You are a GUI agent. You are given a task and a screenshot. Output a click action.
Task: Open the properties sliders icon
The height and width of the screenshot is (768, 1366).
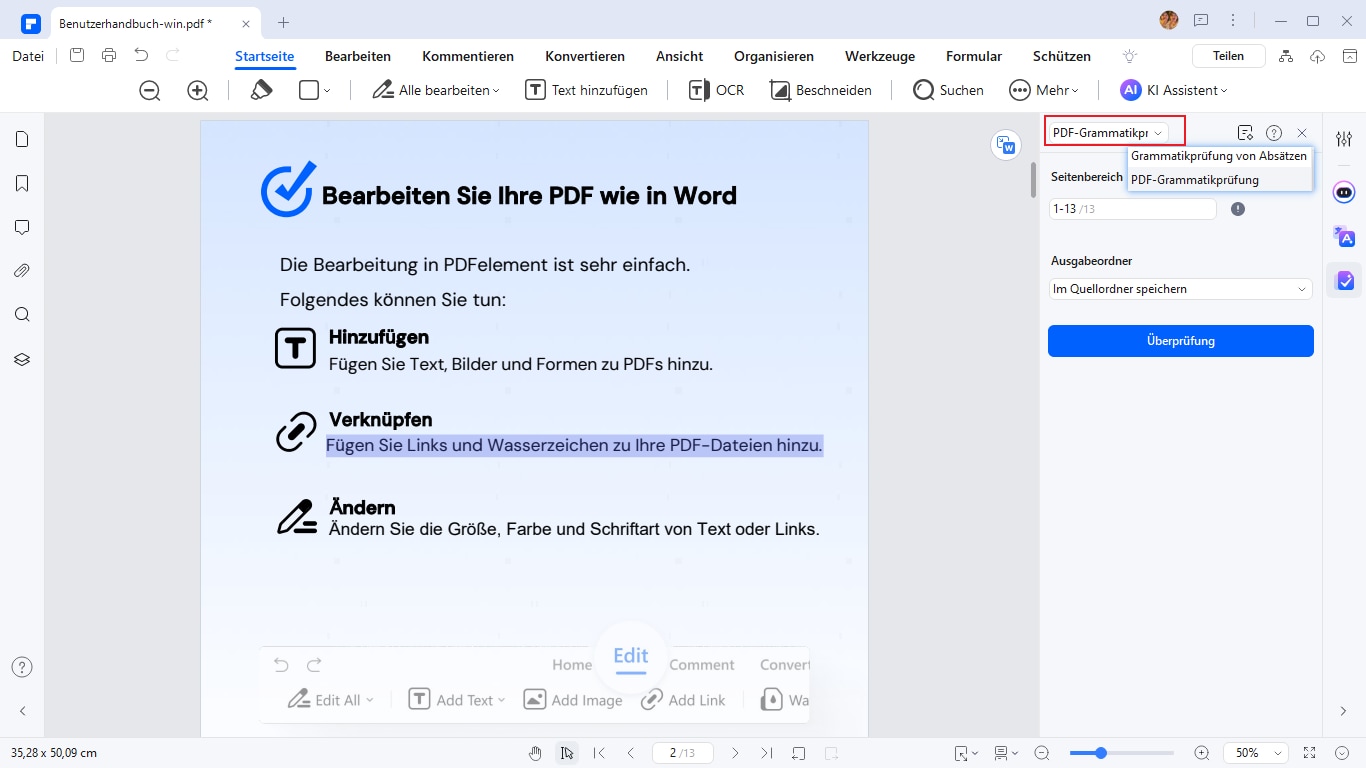1344,139
